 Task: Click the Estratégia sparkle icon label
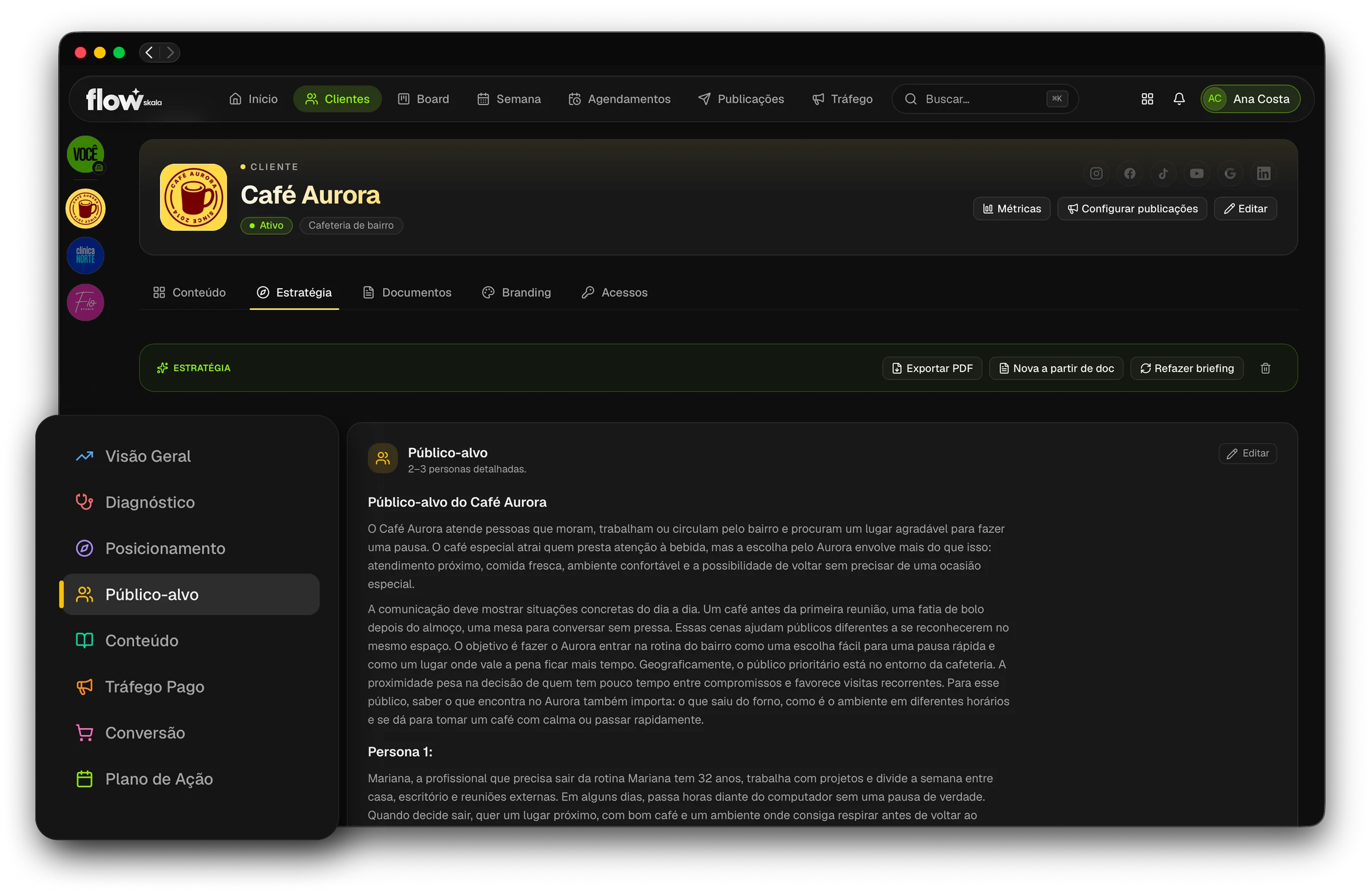pos(193,368)
